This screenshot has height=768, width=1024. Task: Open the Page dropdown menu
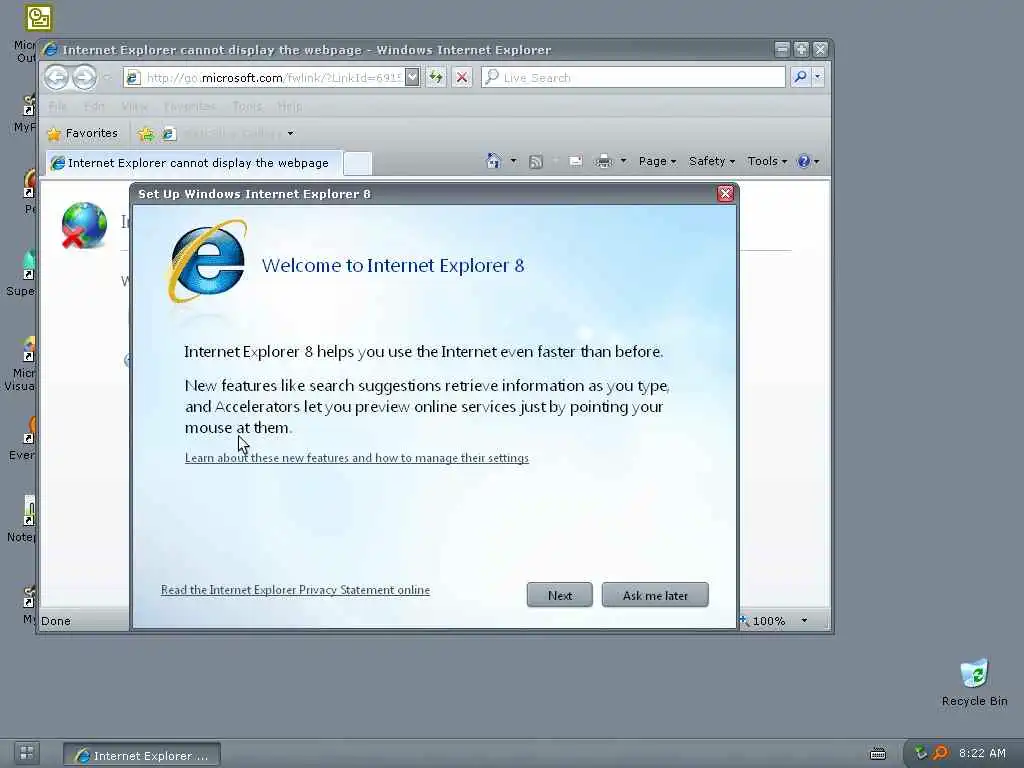pos(657,161)
